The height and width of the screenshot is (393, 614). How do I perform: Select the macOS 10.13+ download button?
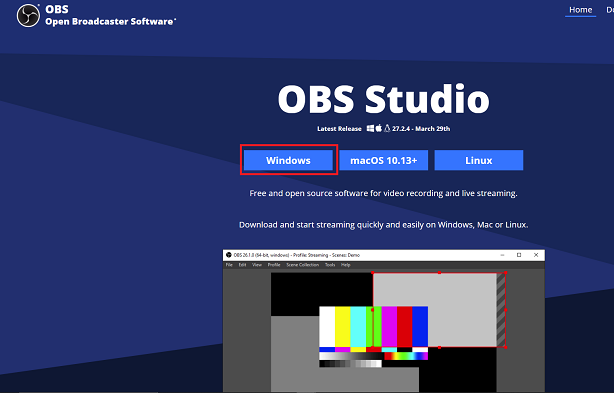pos(383,160)
